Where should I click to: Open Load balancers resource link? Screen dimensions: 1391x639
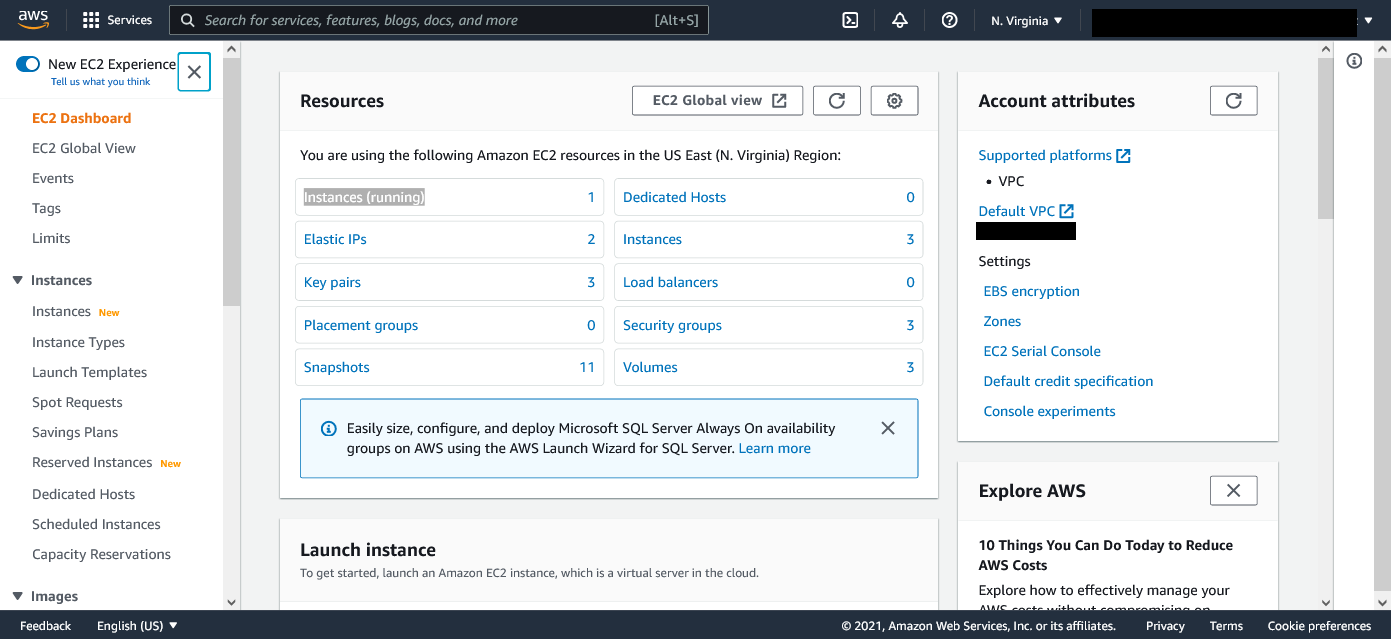(x=670, y=283)
